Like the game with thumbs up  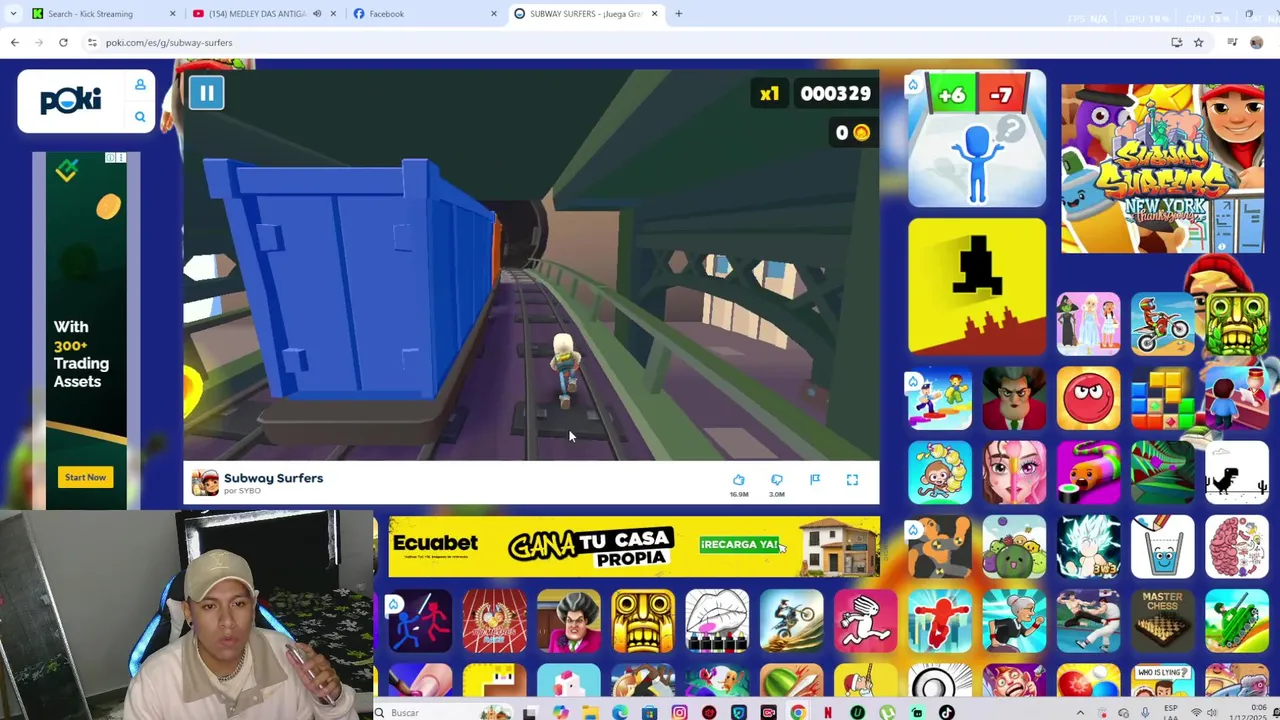click(739, 481)
